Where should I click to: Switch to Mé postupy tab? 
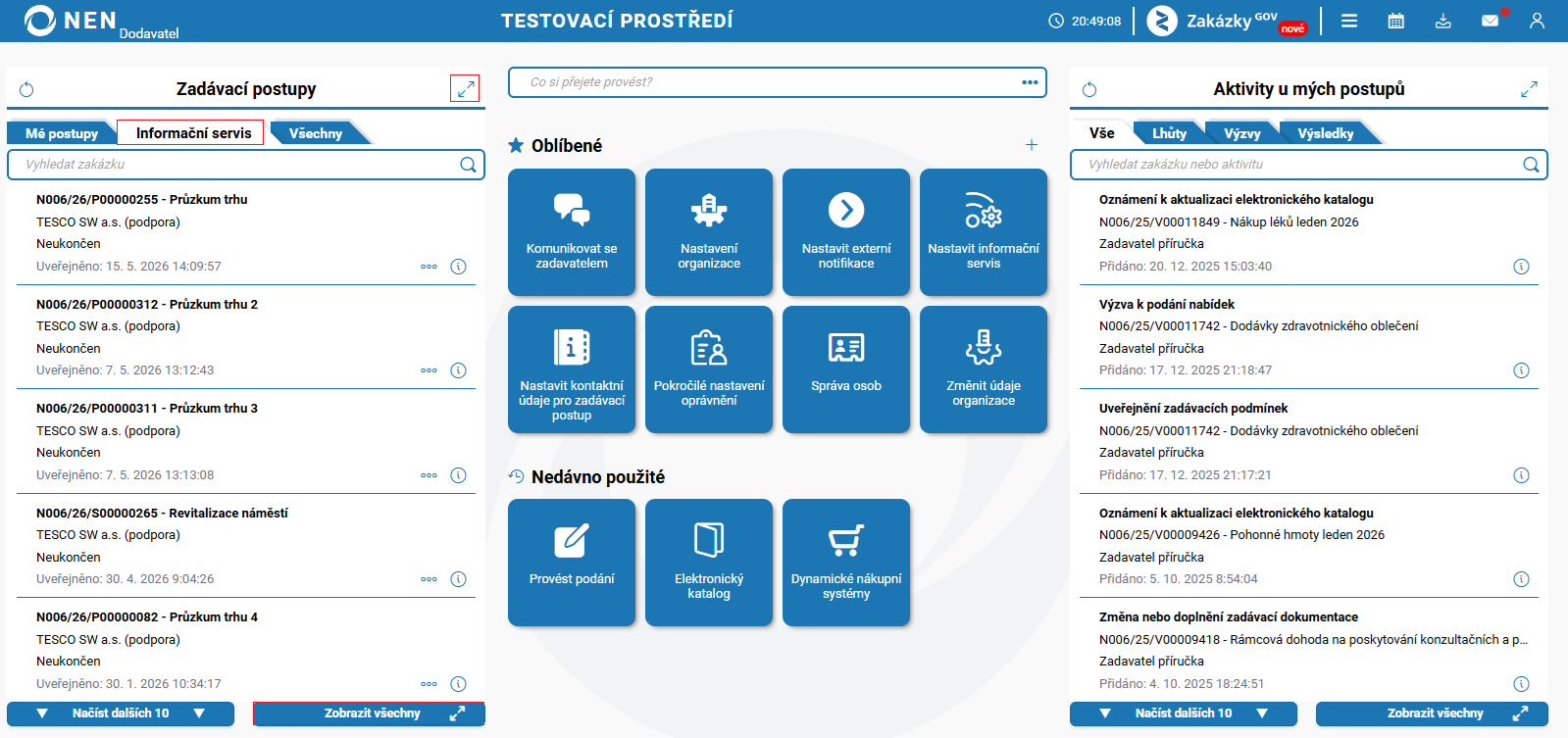click(61, 133)
